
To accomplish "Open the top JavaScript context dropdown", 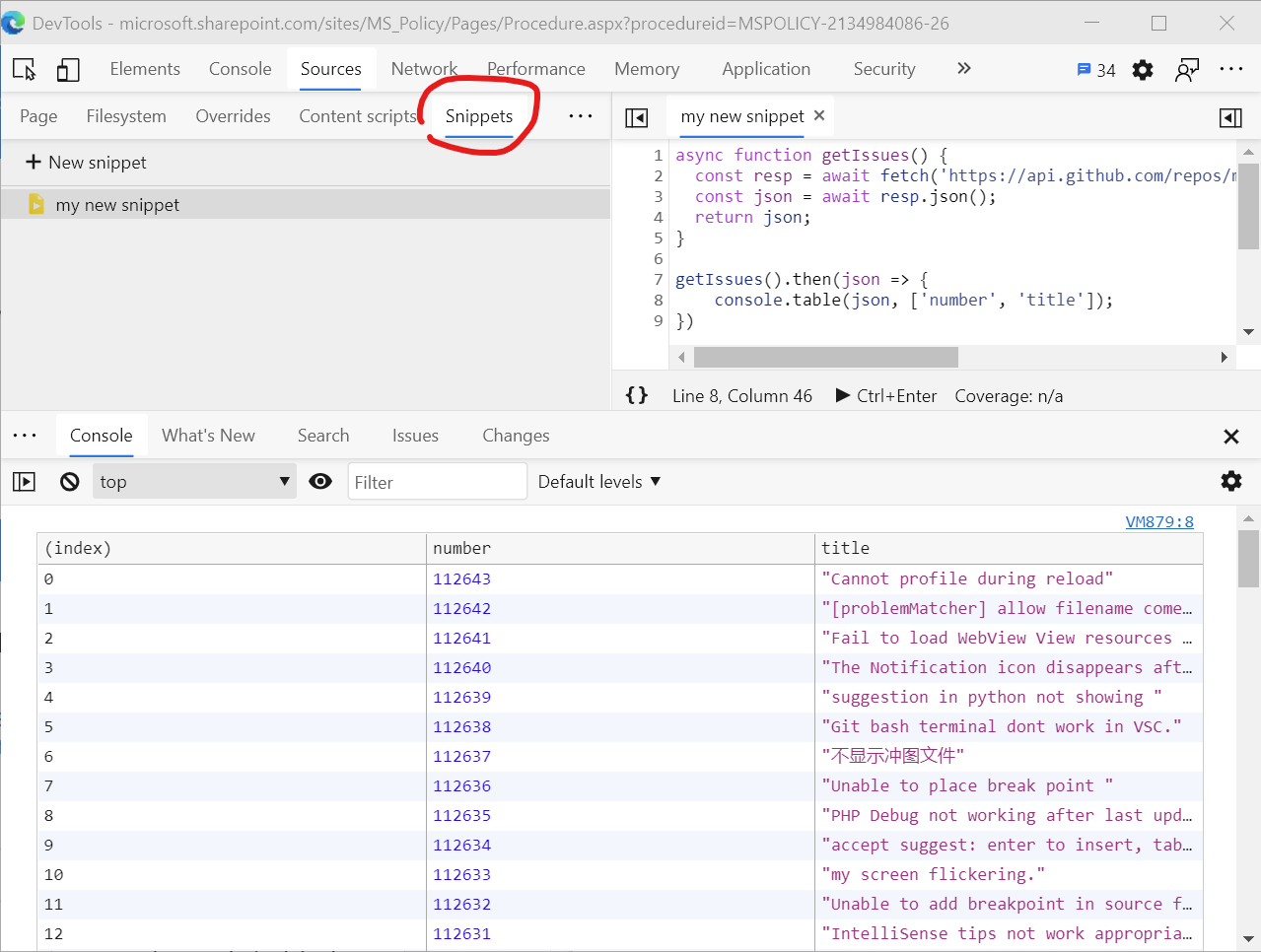I will (x=194, y=482).
